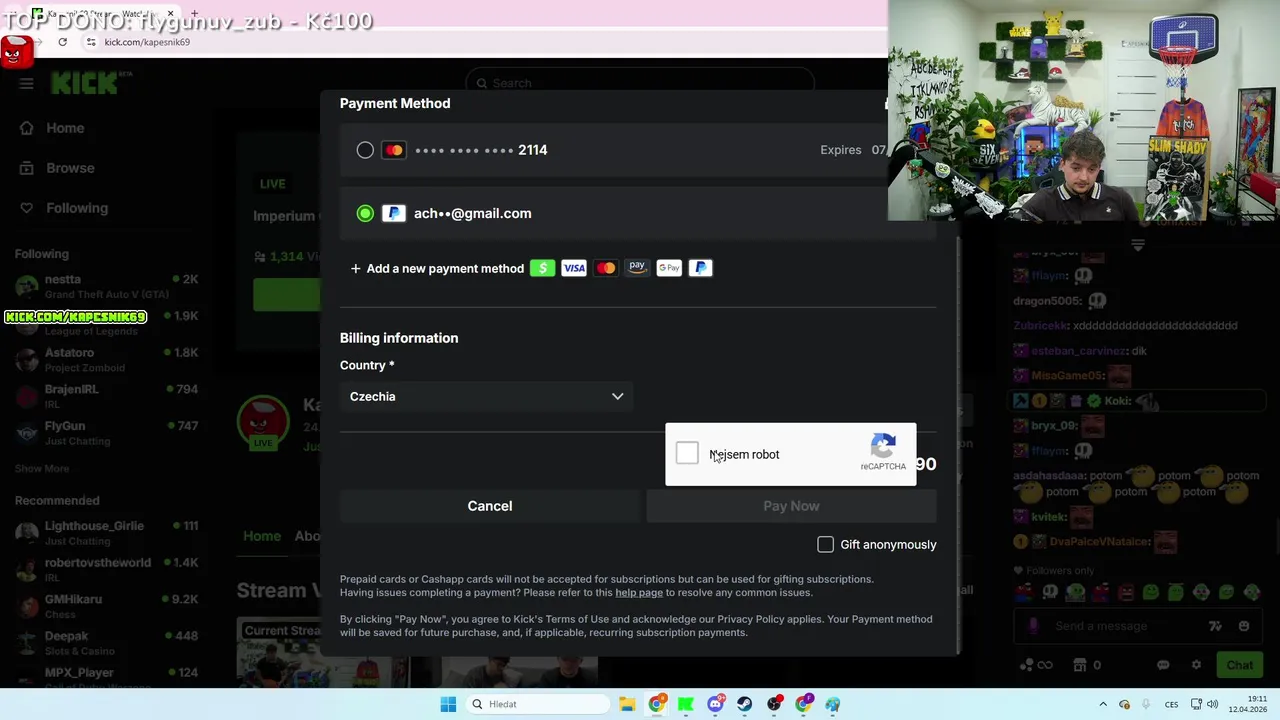
Task: Go to Home in Kick sidebar
Action: point(52,128)
